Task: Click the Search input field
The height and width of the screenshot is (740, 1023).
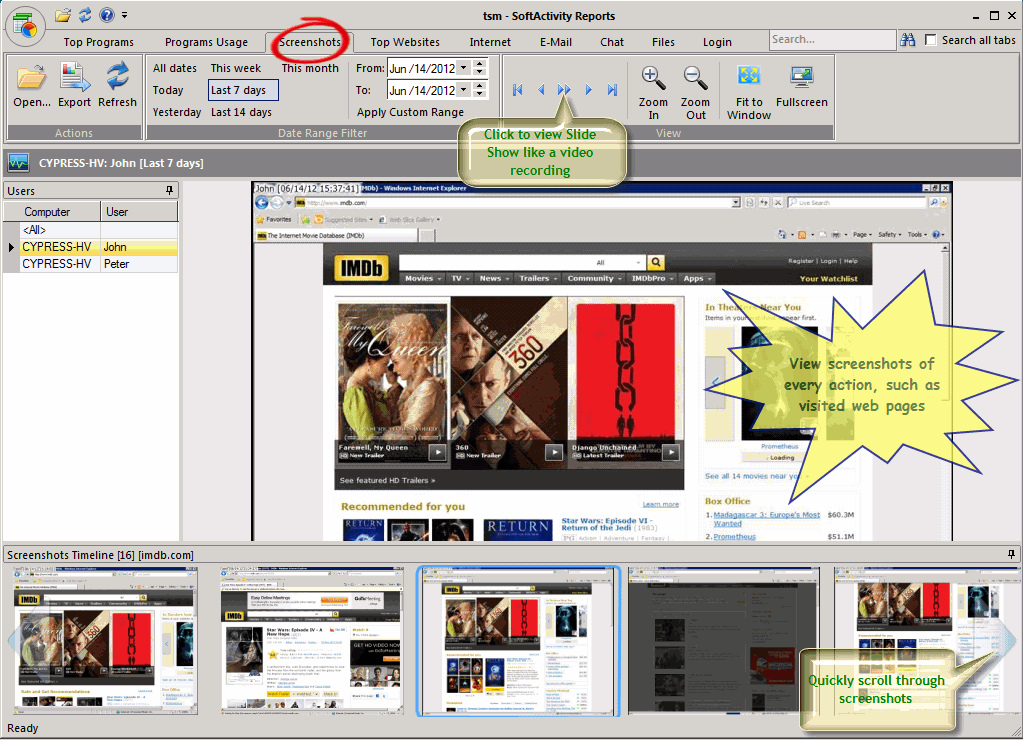Action: tap(832, 40)
